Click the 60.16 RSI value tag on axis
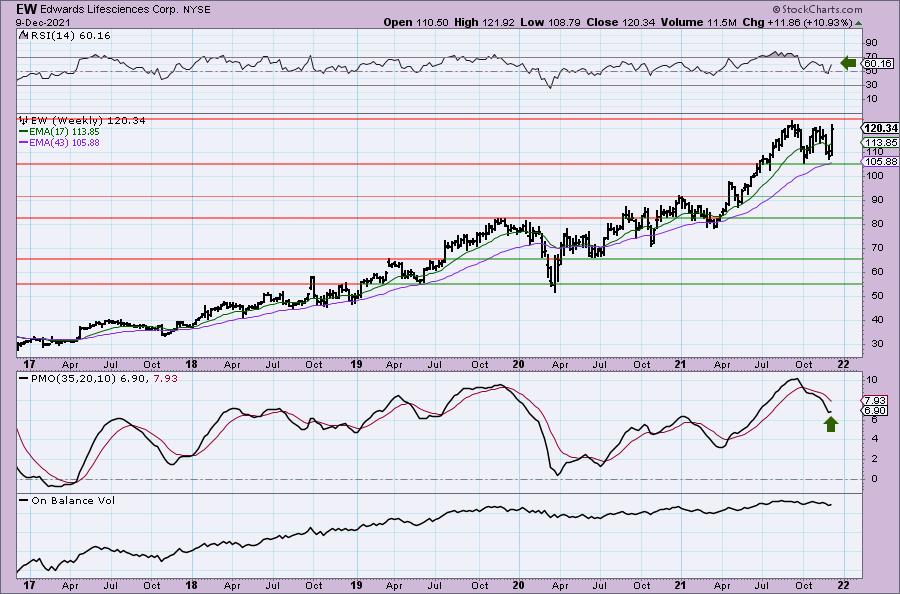This screenshot has height=594, width=900. click(878, 63)
